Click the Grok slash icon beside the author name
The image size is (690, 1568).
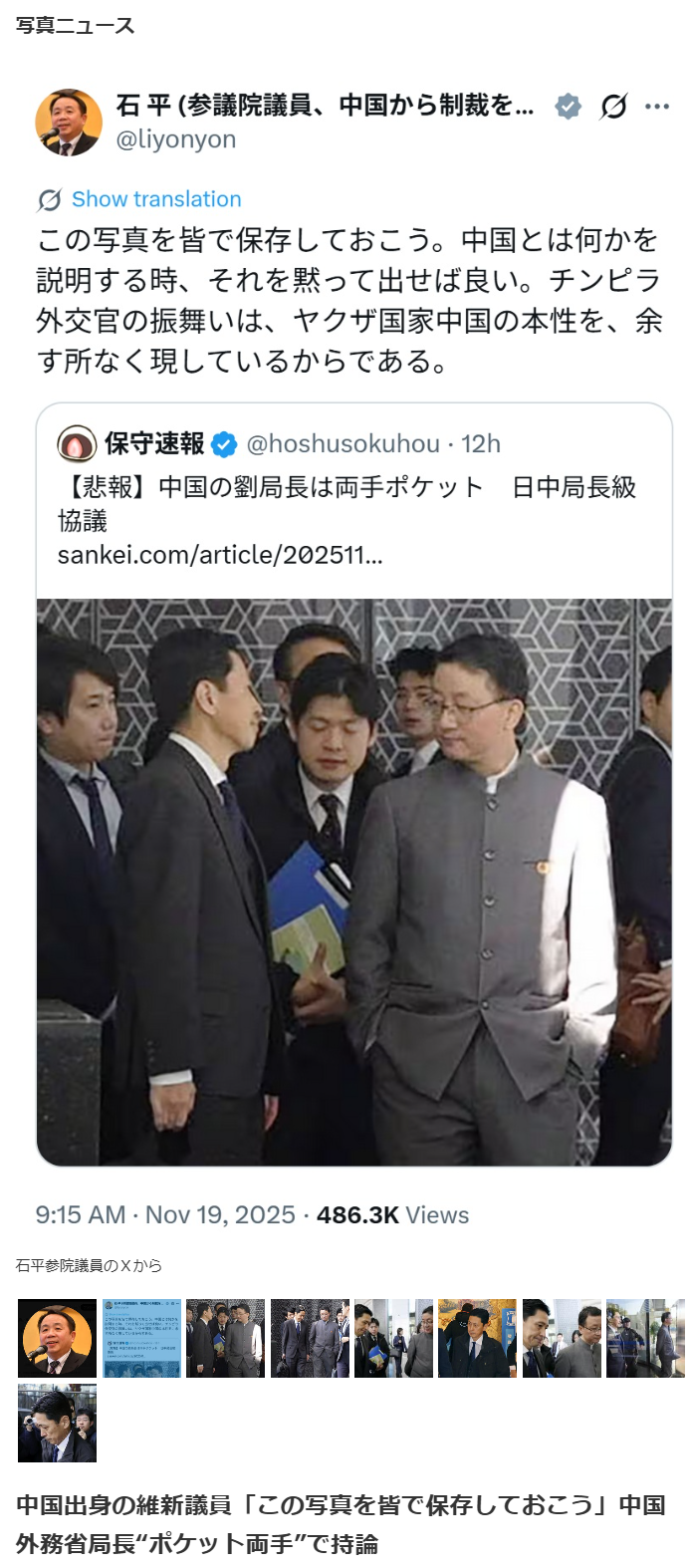[x=613, y=106]
